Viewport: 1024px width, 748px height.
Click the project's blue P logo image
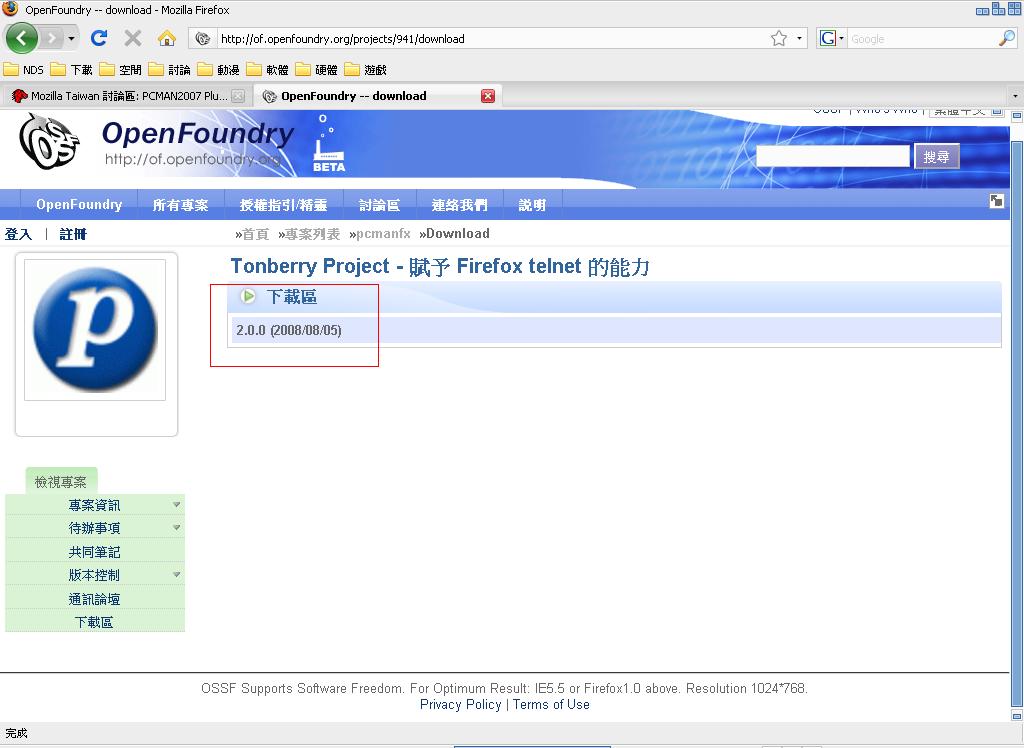pyautogui.click(x=95, y=329)
